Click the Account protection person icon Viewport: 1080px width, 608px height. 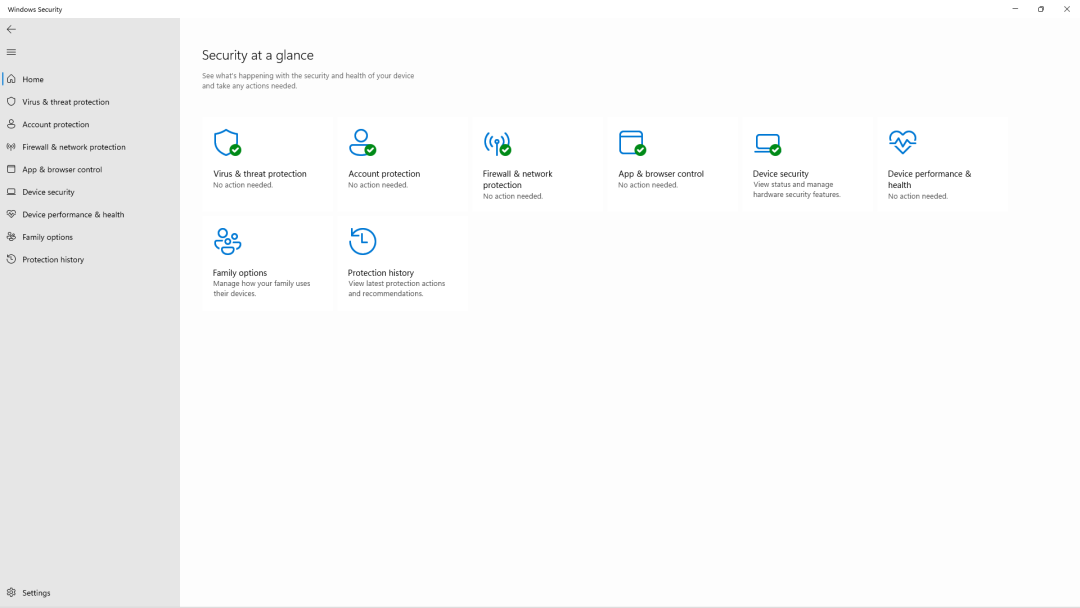click(x=363, y=141)
